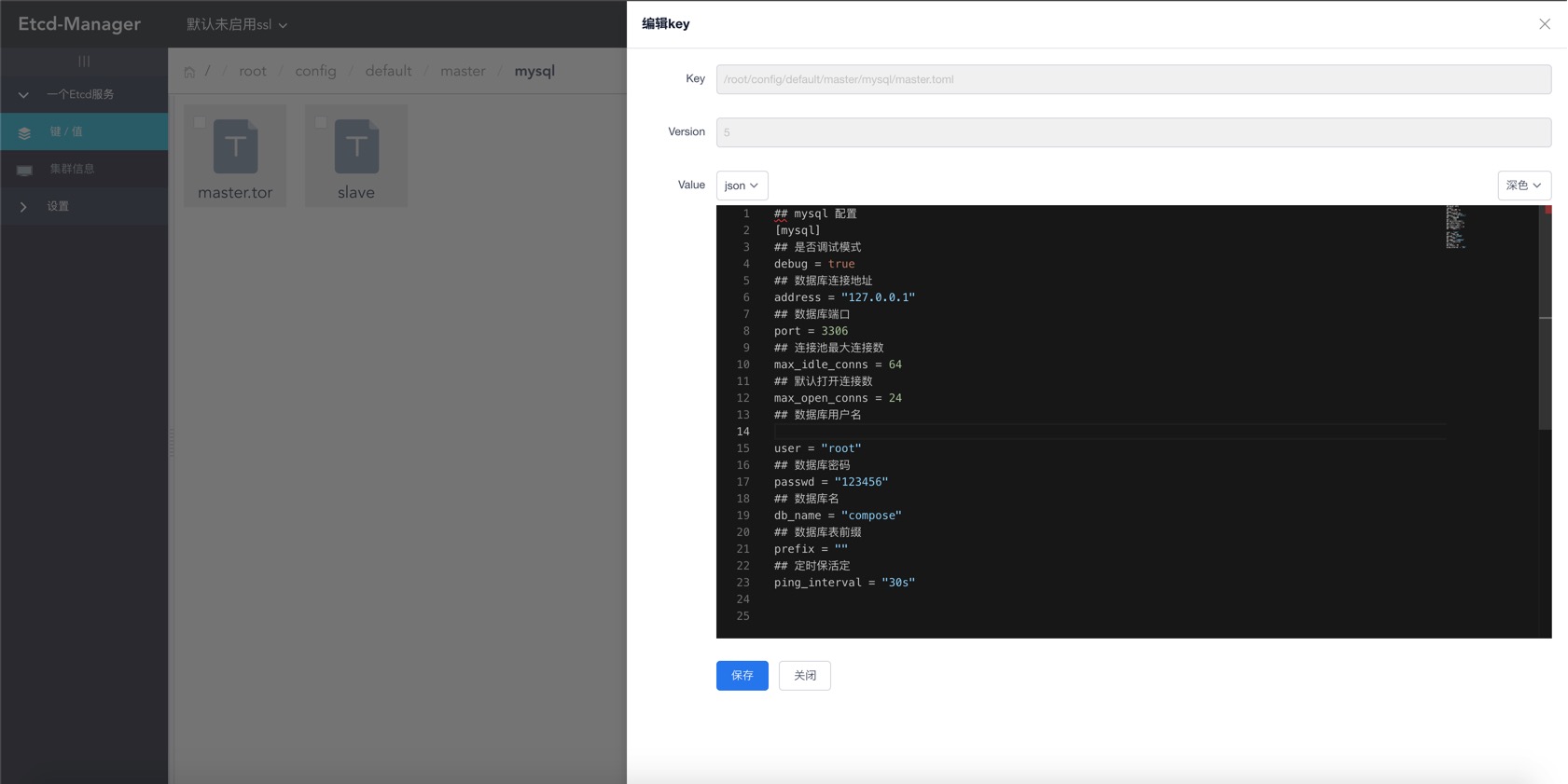Go to config in the breadcrumb
1568x784 pixels.
click(315, 71)
